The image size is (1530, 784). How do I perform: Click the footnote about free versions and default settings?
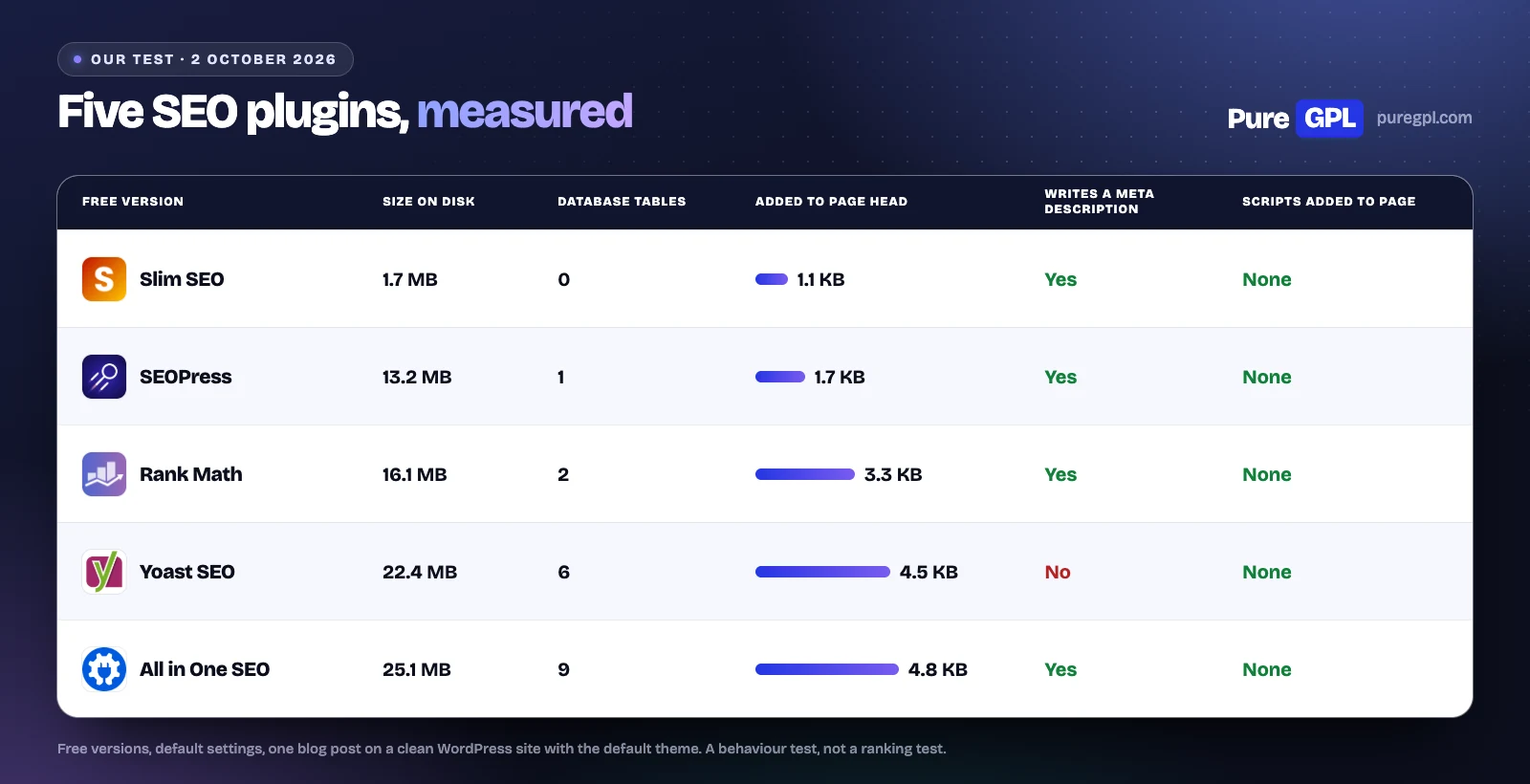point(502,749)
